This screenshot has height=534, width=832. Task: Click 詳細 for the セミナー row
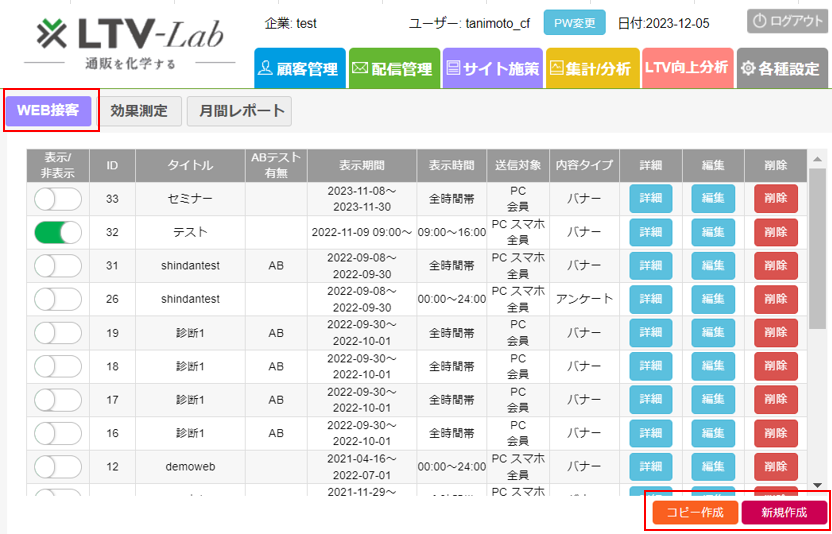click(x=650, y=199)
